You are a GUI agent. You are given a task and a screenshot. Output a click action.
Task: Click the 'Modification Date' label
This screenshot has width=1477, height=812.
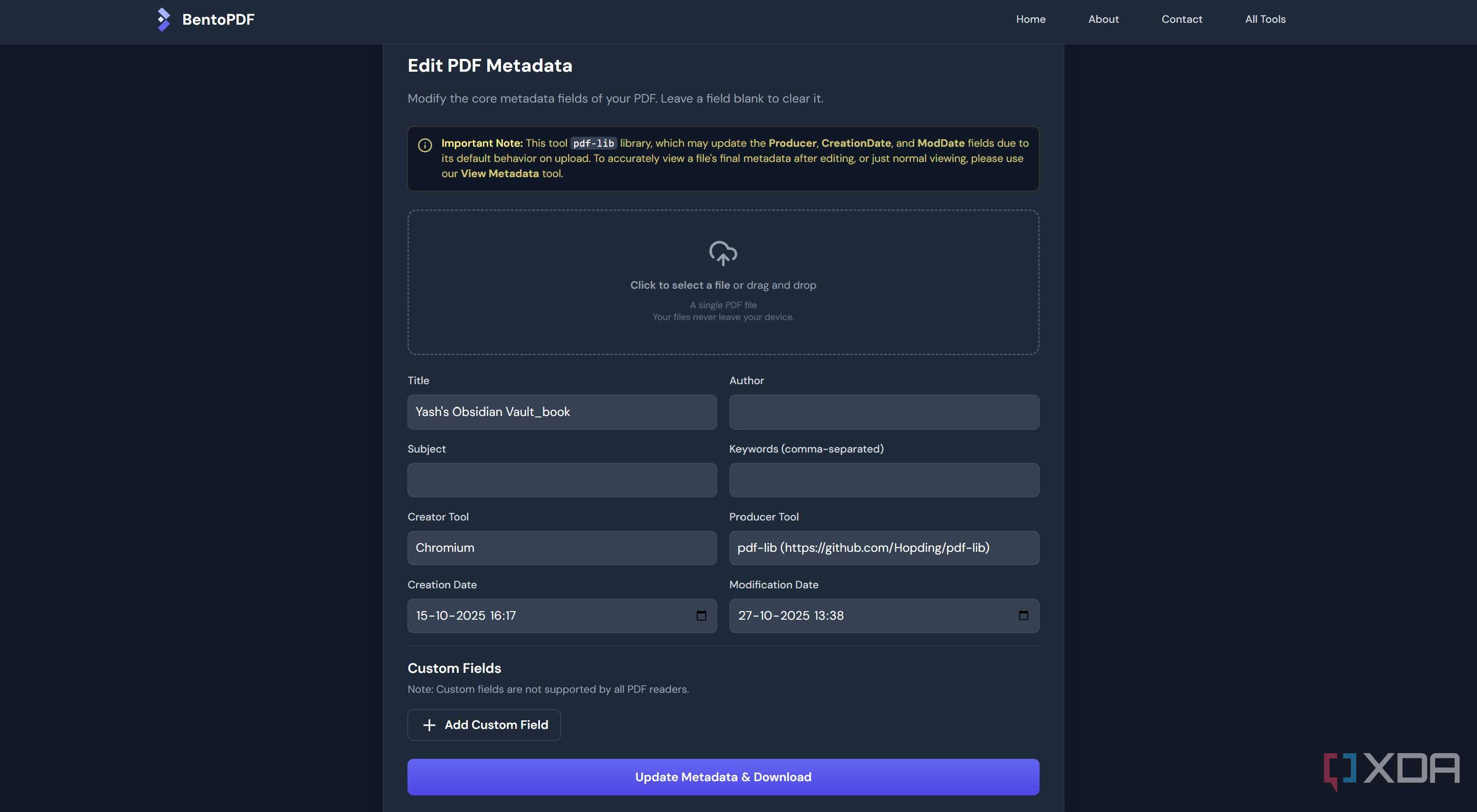pos(774,585)
